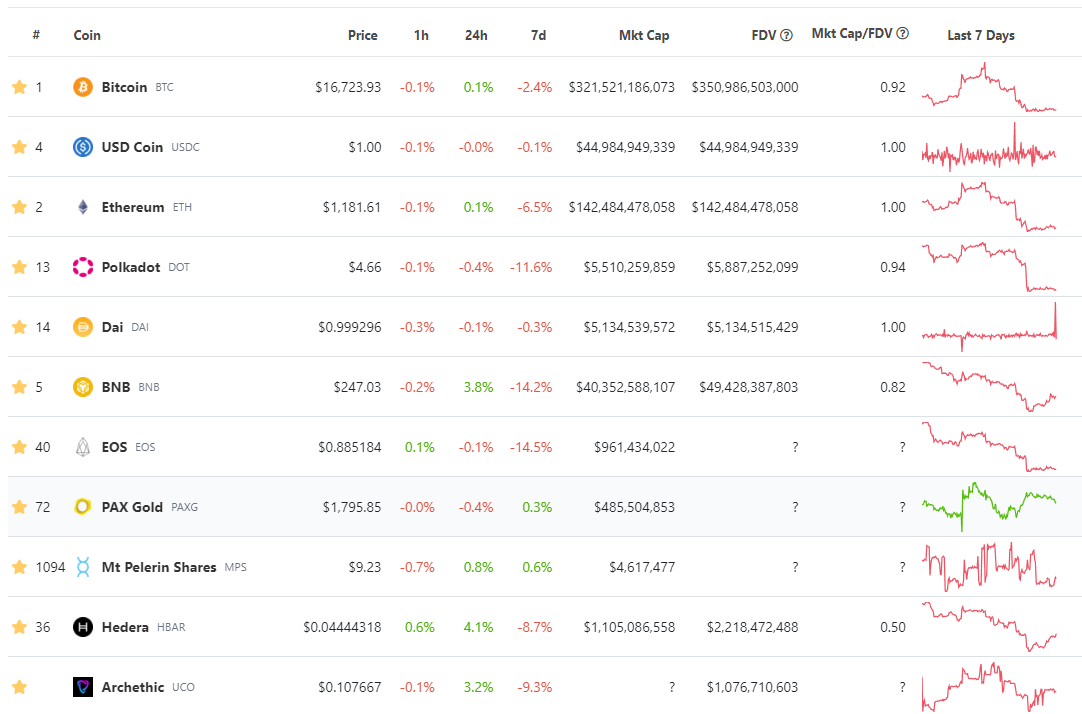Select the BTC ticker label

coord(164,88)
